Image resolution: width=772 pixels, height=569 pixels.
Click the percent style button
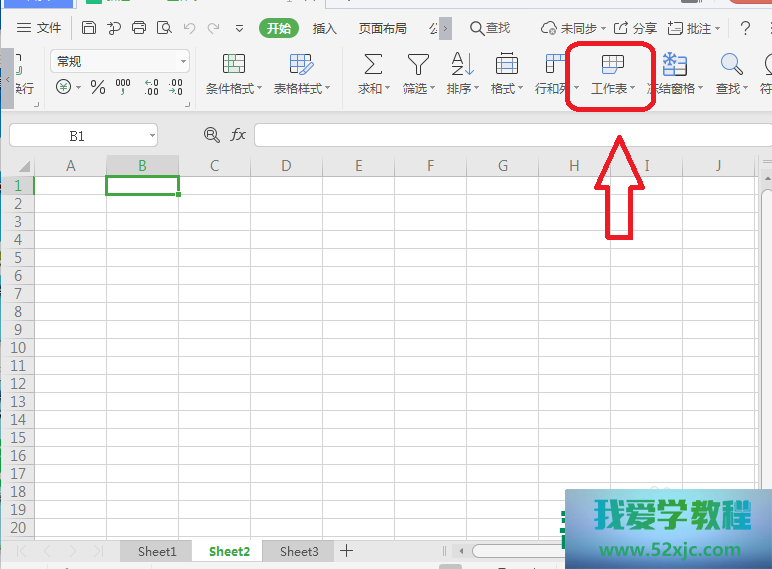pyautogui.click(x=98, y=88)
